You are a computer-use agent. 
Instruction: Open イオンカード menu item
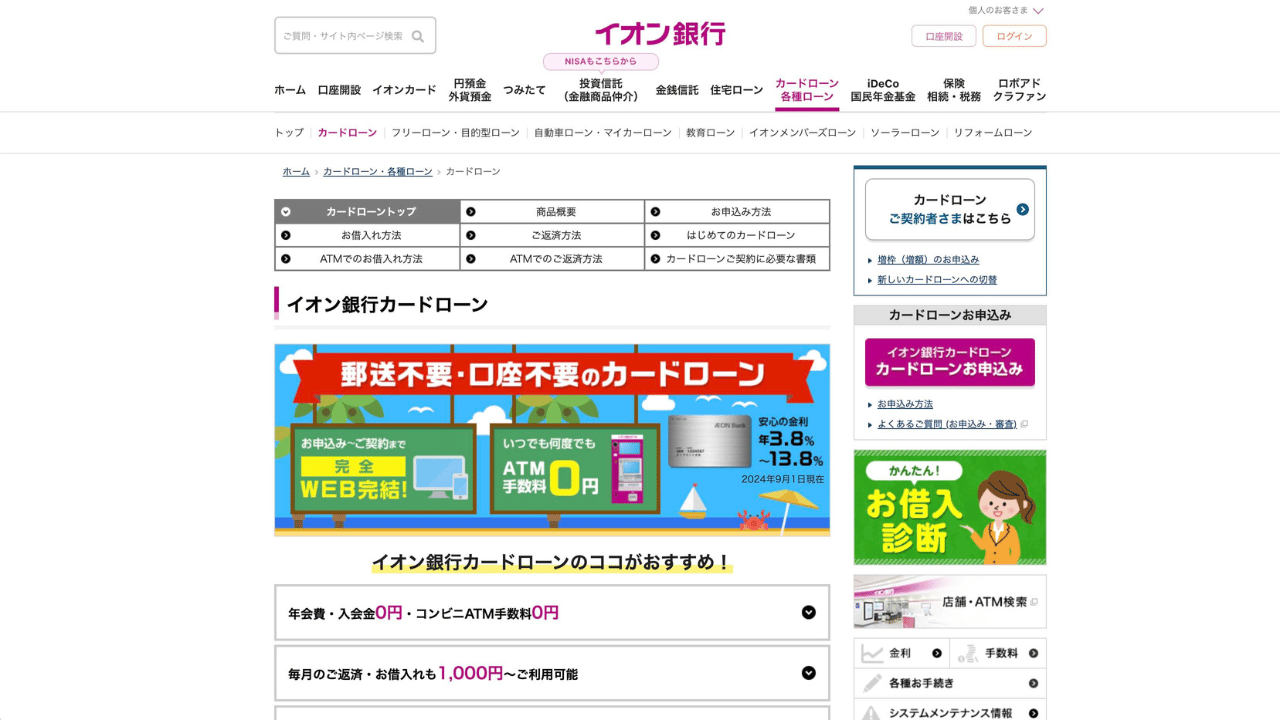click(x=404, y=90)
